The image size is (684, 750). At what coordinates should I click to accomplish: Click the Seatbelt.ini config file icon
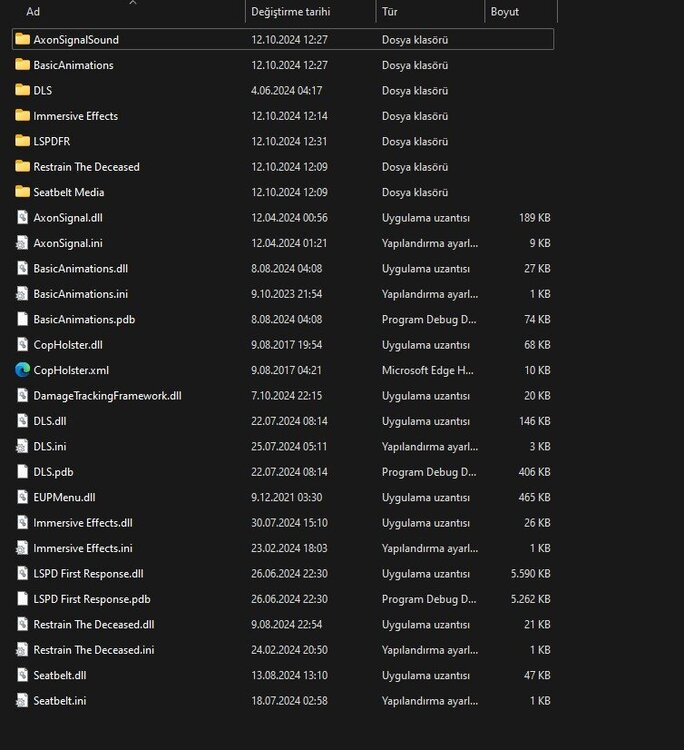point(22,700)
